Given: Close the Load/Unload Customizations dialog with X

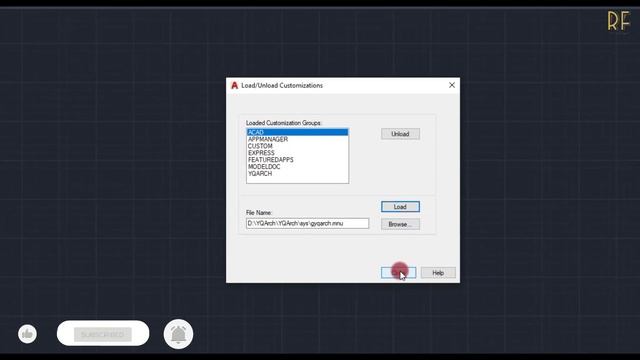Looking at the screenshot, I should click(x=451, y=85).
